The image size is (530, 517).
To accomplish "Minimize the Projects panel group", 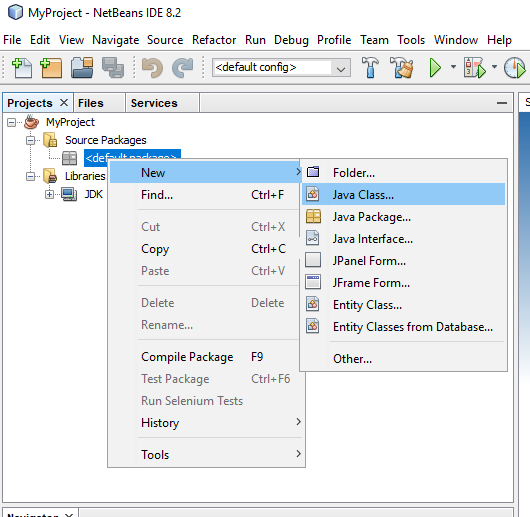I will (502, 103).
